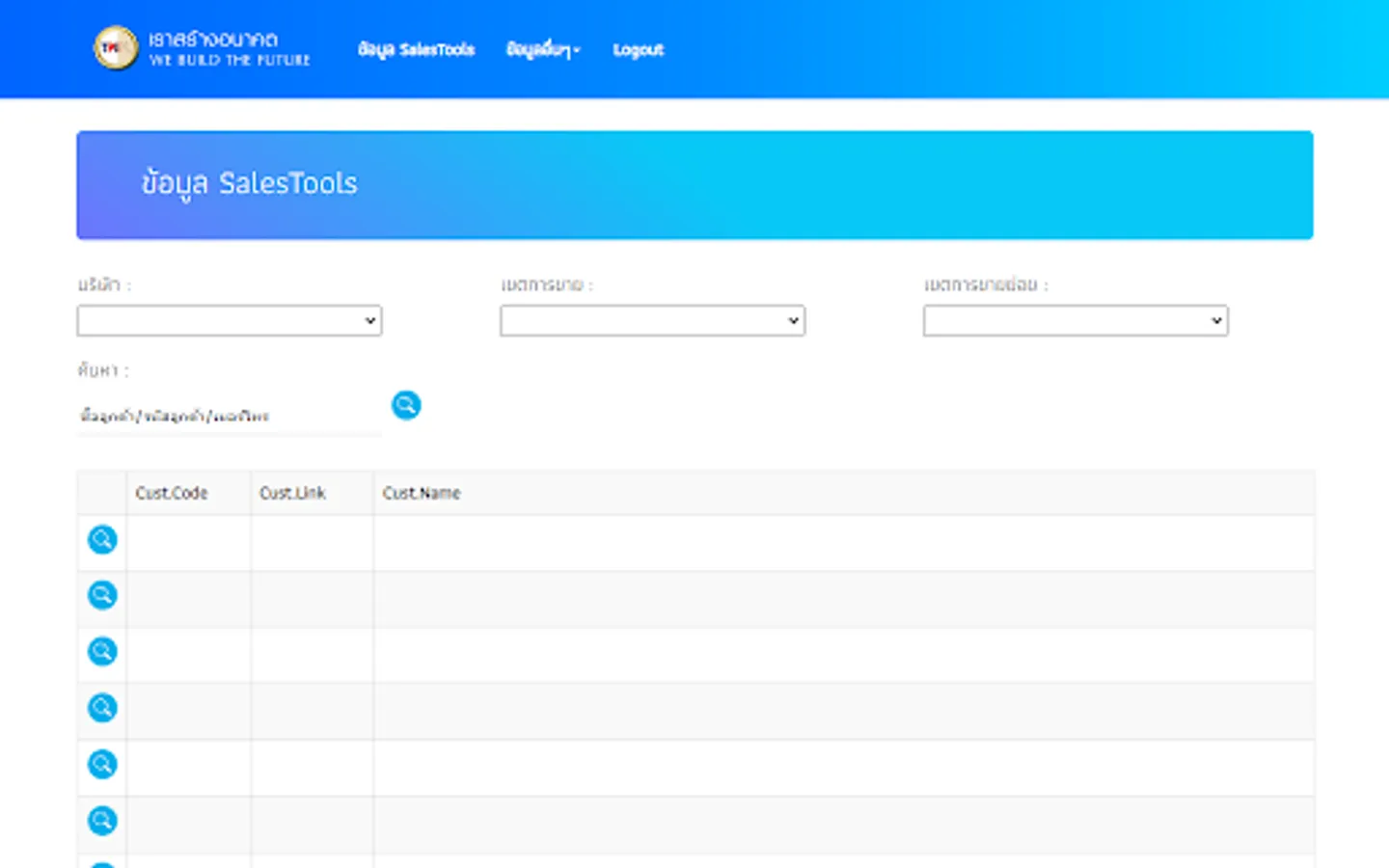Screen dimensions: 1389x868
Task: Click the search magnifier beside the ค้นหา field
Action: coord(406,405)
